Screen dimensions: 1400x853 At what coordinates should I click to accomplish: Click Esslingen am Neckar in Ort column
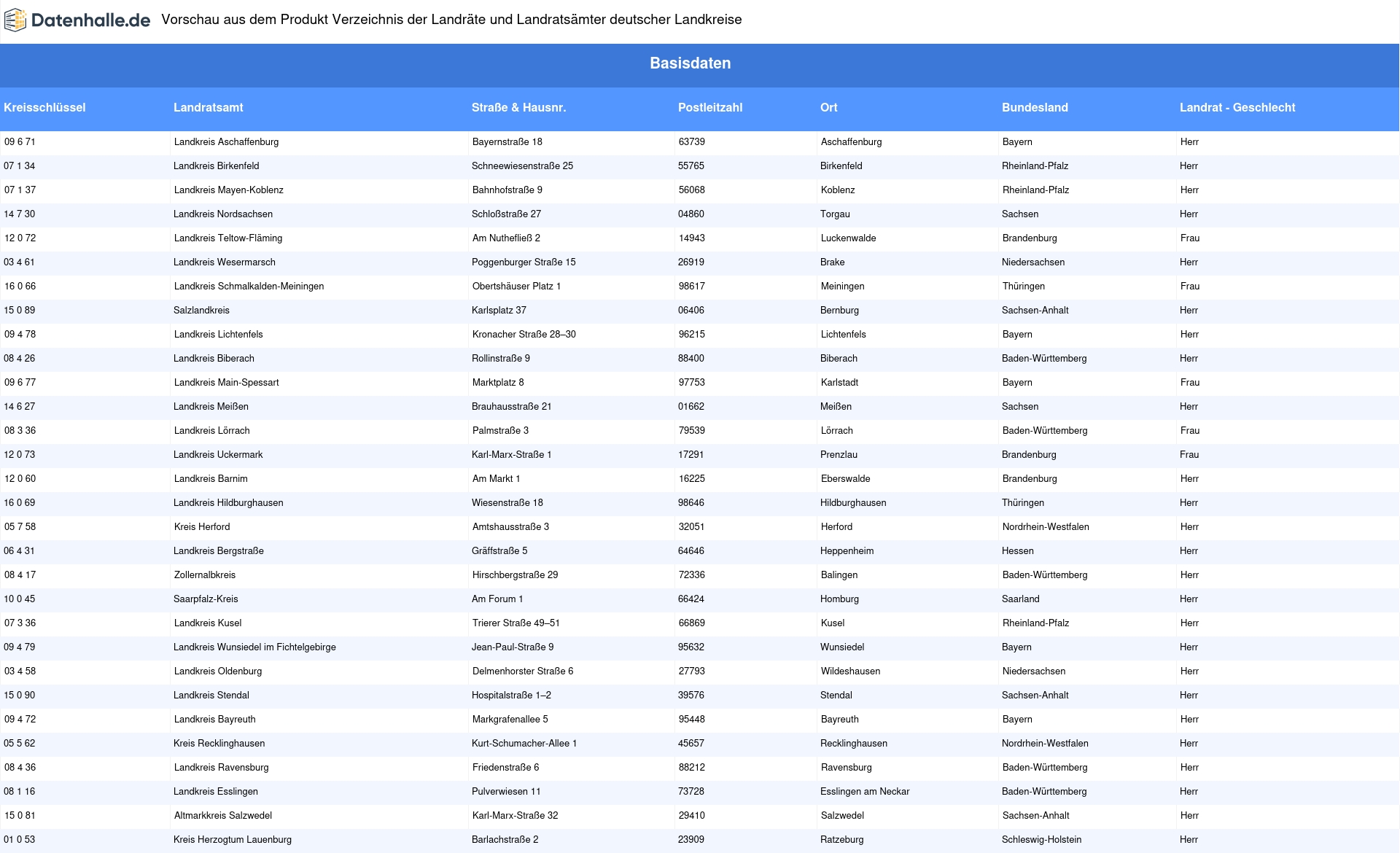pos(865,792)
